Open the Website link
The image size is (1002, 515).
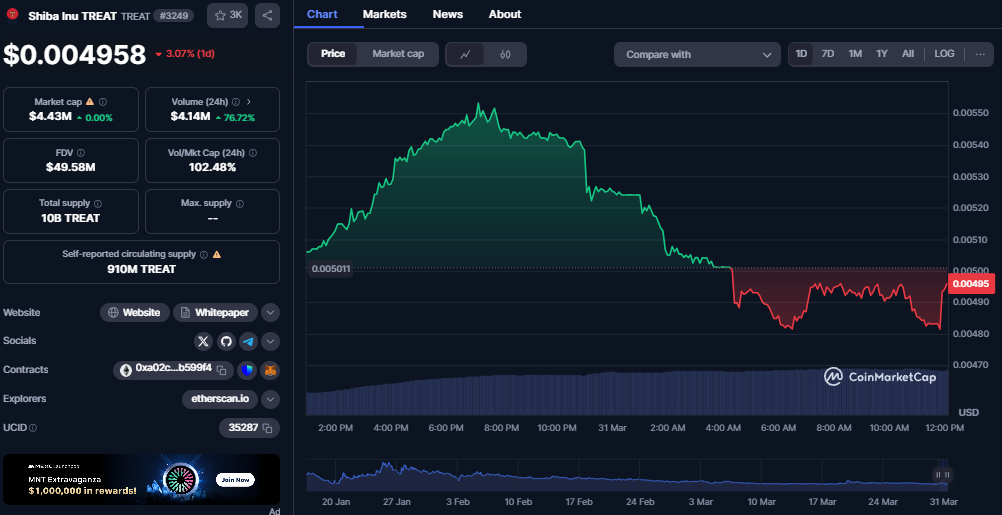135,312
